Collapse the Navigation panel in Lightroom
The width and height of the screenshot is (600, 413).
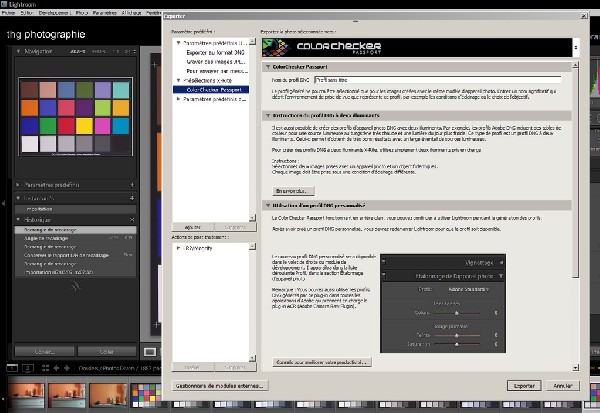click(x=18, y=51)
